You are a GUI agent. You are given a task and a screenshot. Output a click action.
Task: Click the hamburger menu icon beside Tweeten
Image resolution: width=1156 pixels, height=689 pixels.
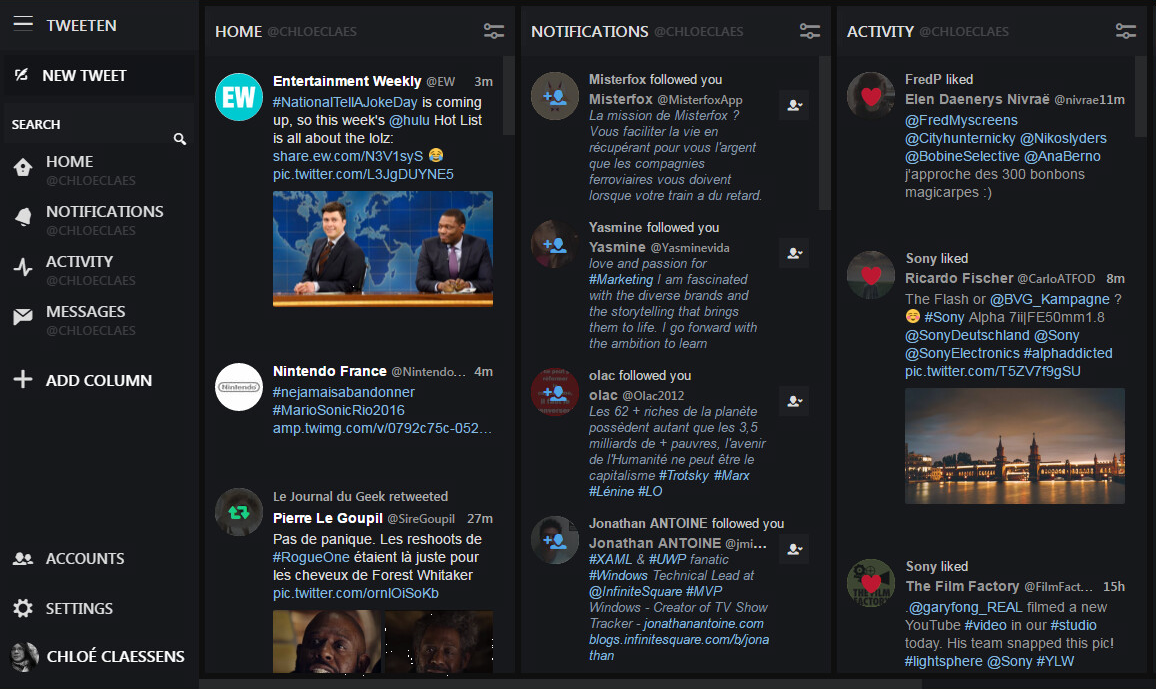click(x=23, y=24)
